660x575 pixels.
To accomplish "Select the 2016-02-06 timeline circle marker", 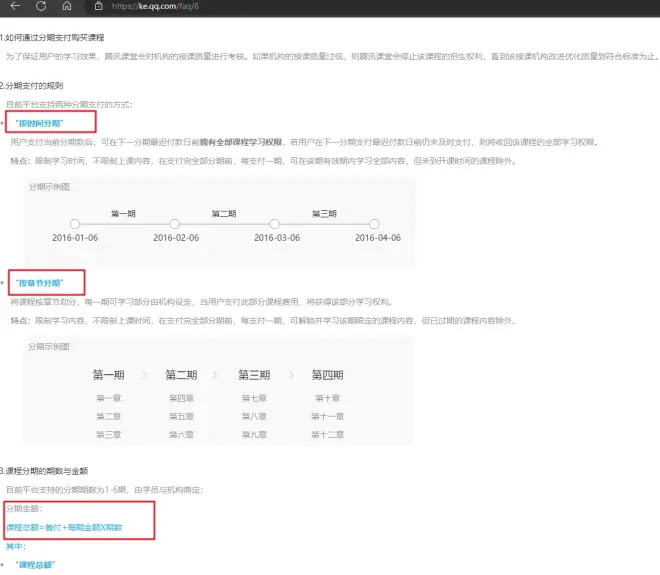I will tap(175, 224).
